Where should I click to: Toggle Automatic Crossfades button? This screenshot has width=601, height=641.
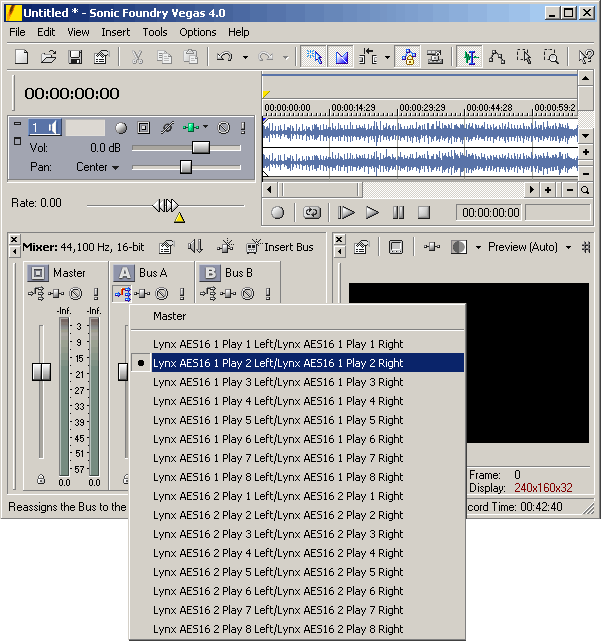coord(341,56)
